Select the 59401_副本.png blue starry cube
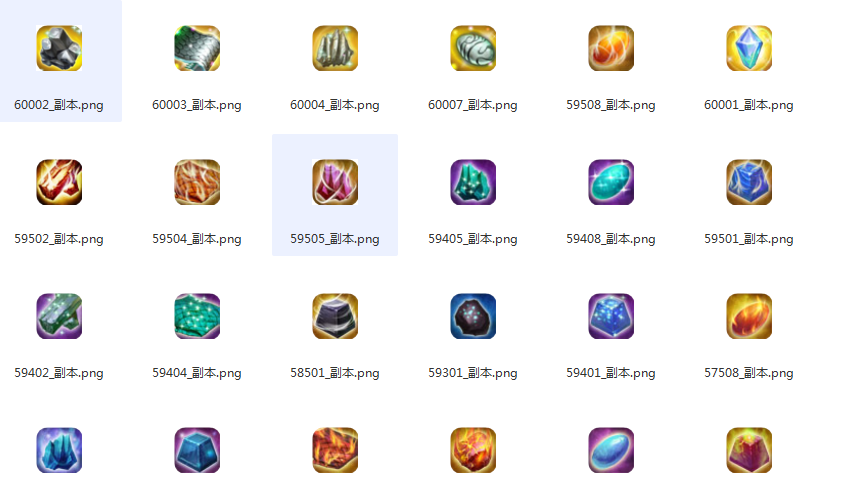Screen dimensions: 844x484 pos(611,316)
